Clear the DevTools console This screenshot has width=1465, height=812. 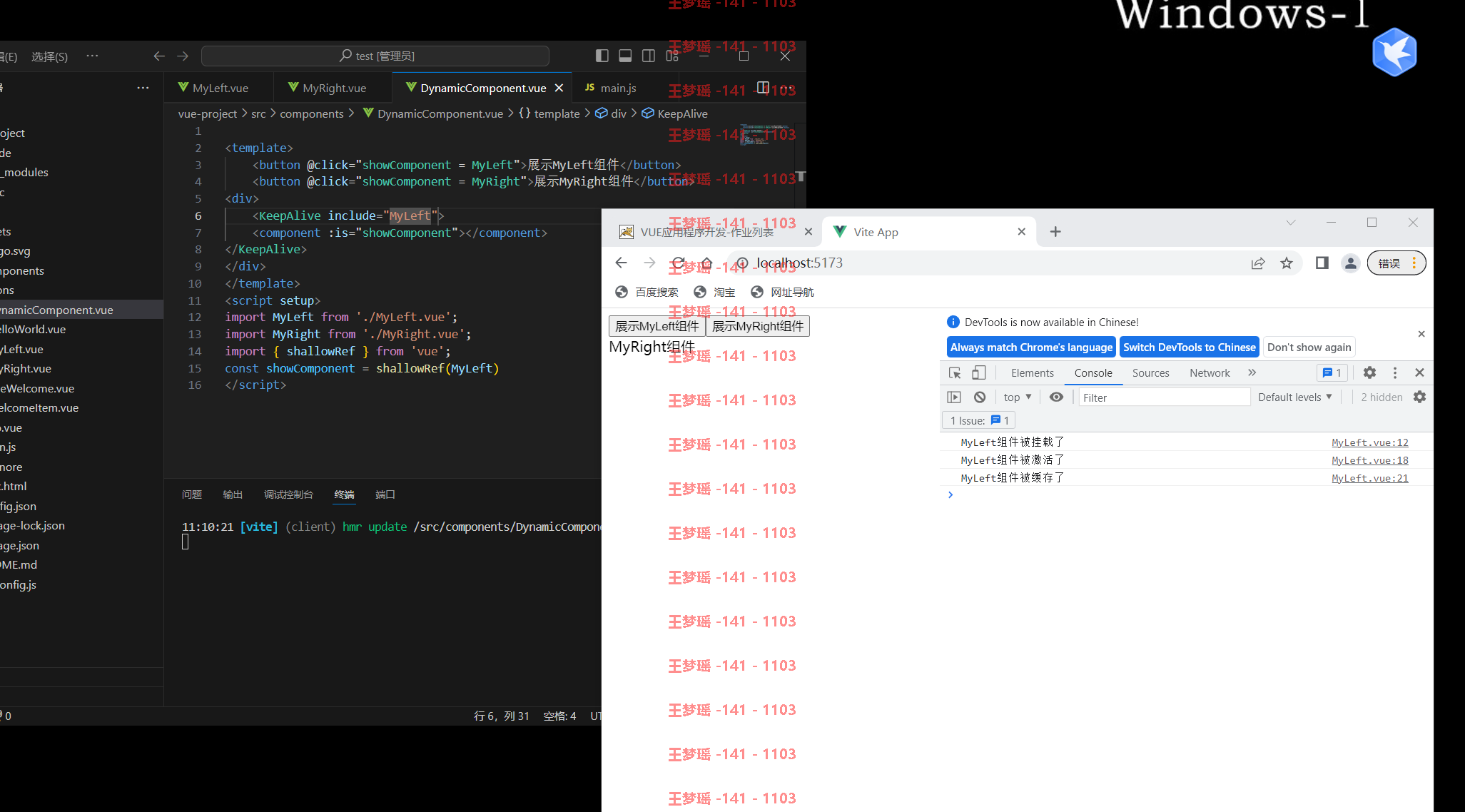click(x=980, y=397)
